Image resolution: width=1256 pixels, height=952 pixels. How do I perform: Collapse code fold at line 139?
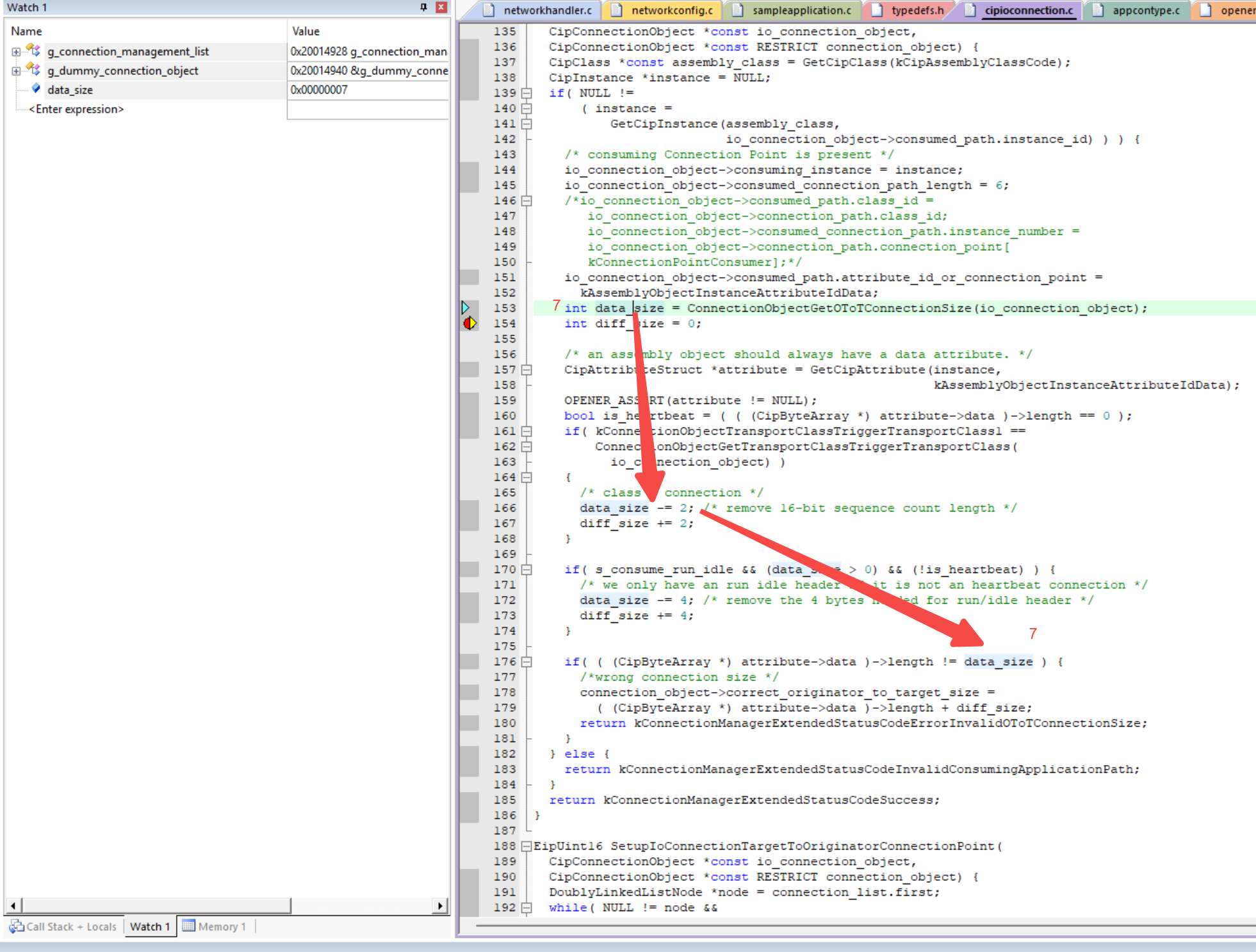(x=526, y=93)
